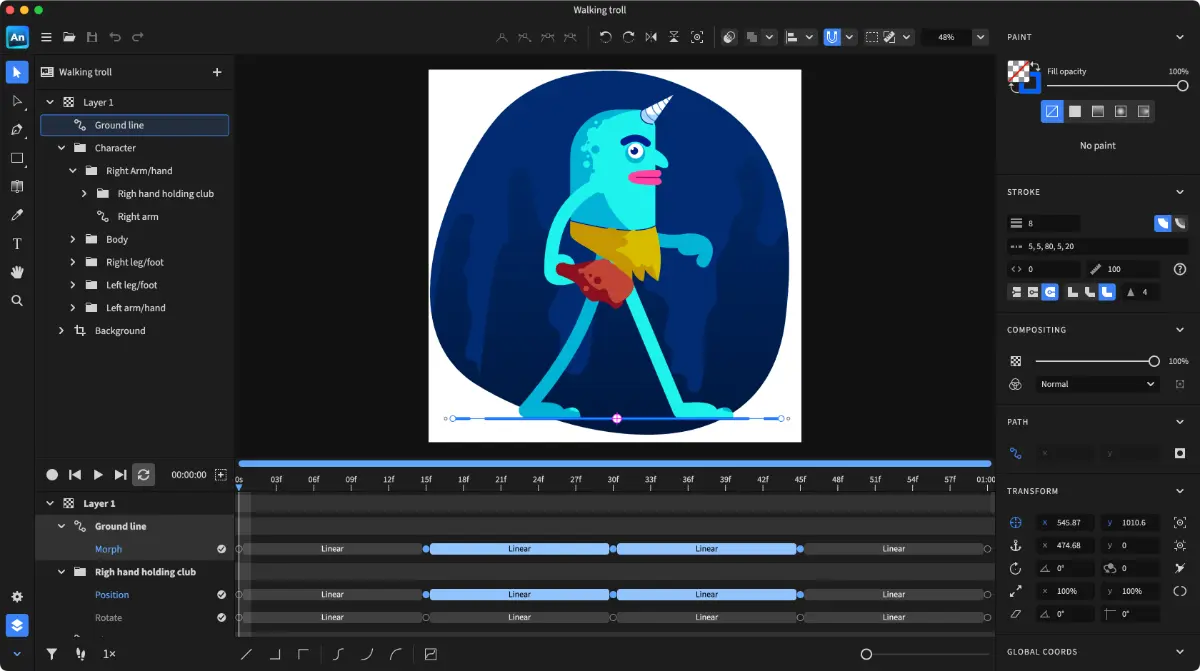
Task: Collapse the Layer 1 tree chevron
Action: [50, 102]
